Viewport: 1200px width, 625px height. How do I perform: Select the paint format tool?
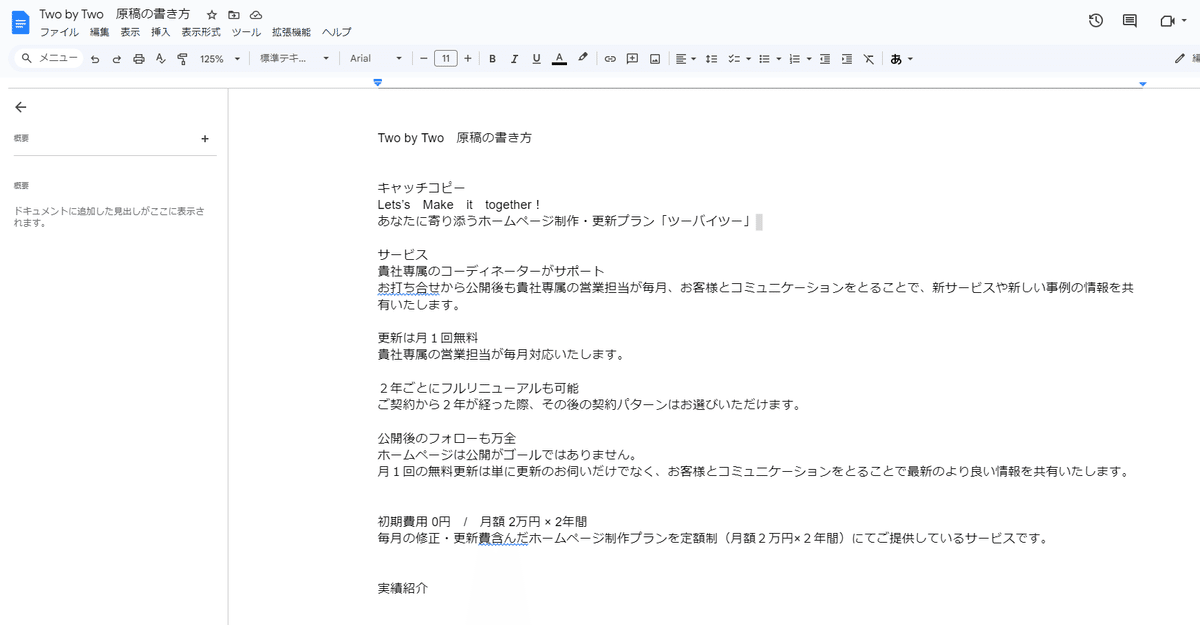(182, 58)
